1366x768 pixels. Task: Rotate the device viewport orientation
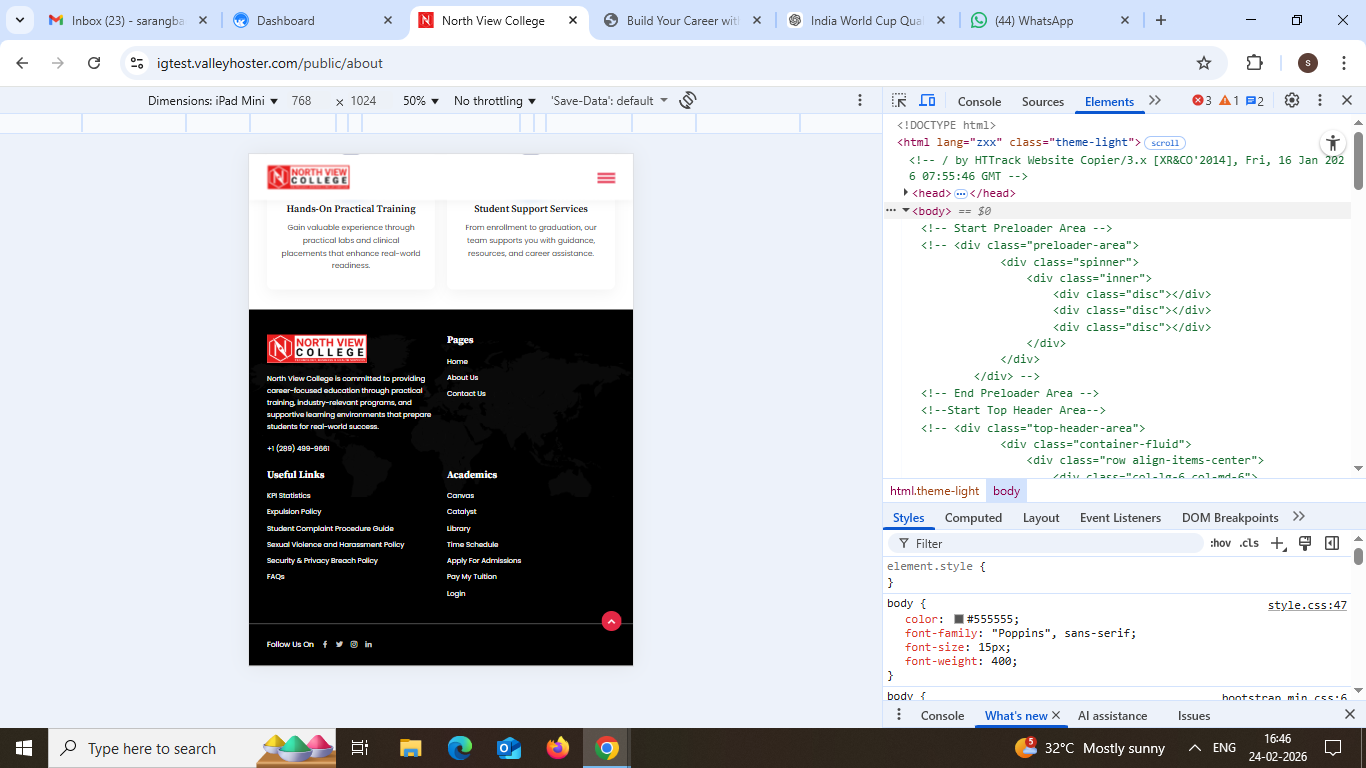click(x=688, y=100)
